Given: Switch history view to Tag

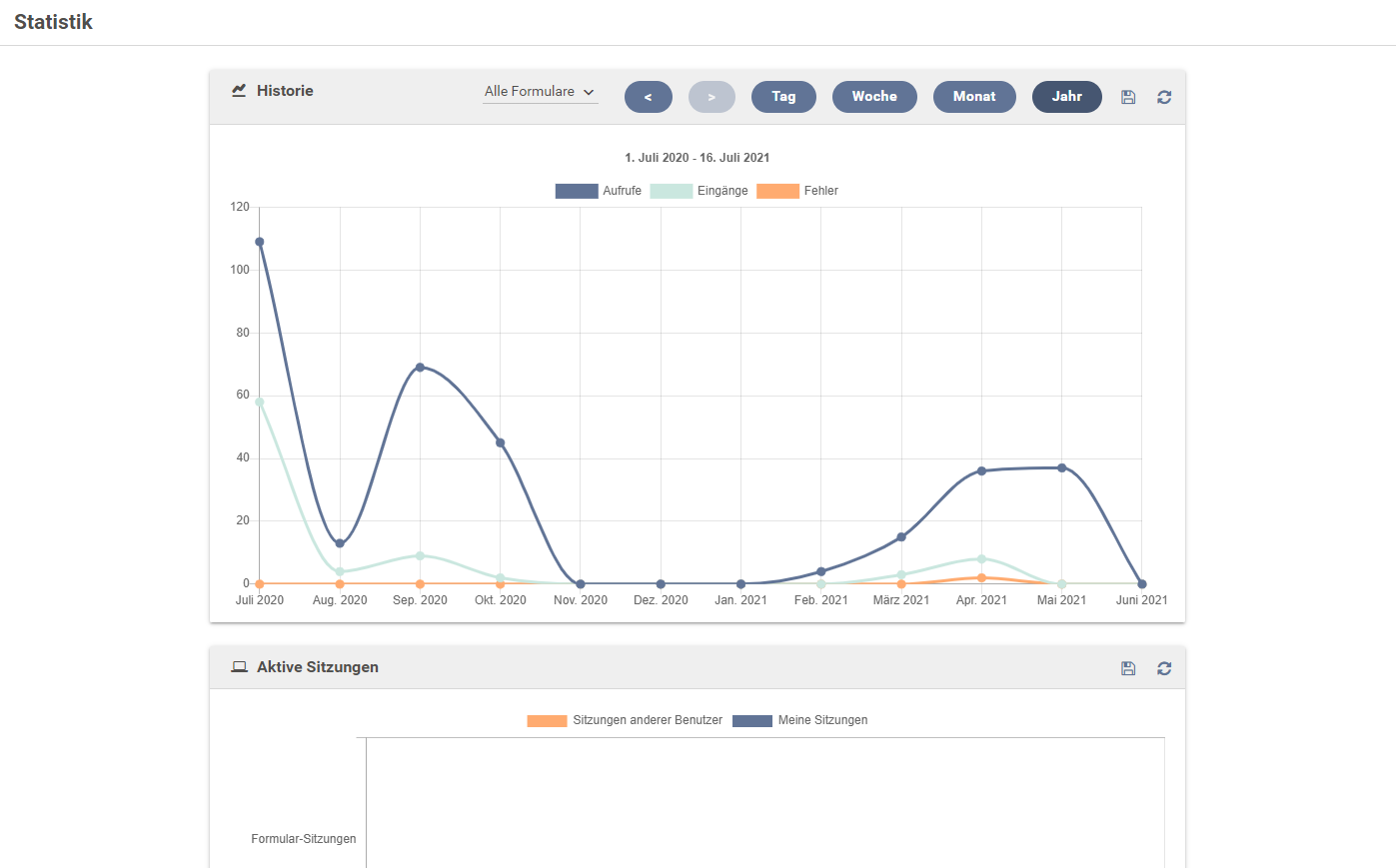Looking at the screenshot, I should (783, 97).
